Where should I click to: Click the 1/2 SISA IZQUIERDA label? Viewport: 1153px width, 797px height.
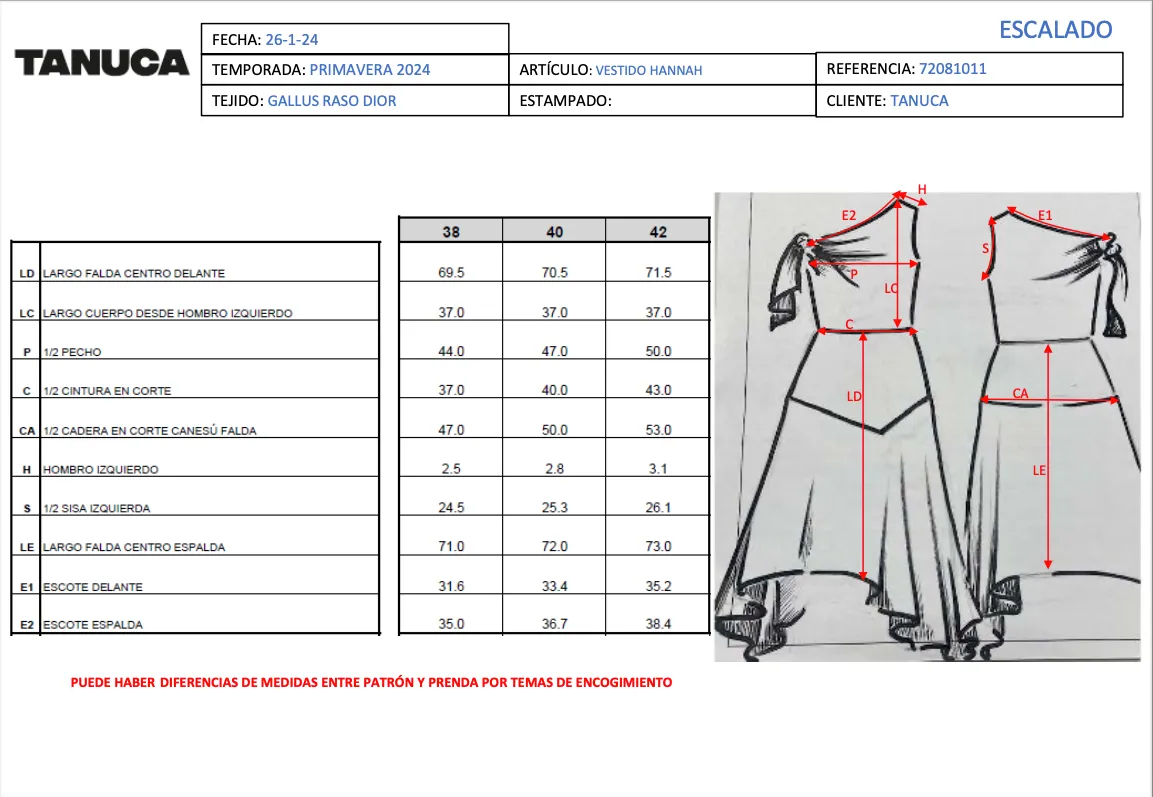(96, 508)
